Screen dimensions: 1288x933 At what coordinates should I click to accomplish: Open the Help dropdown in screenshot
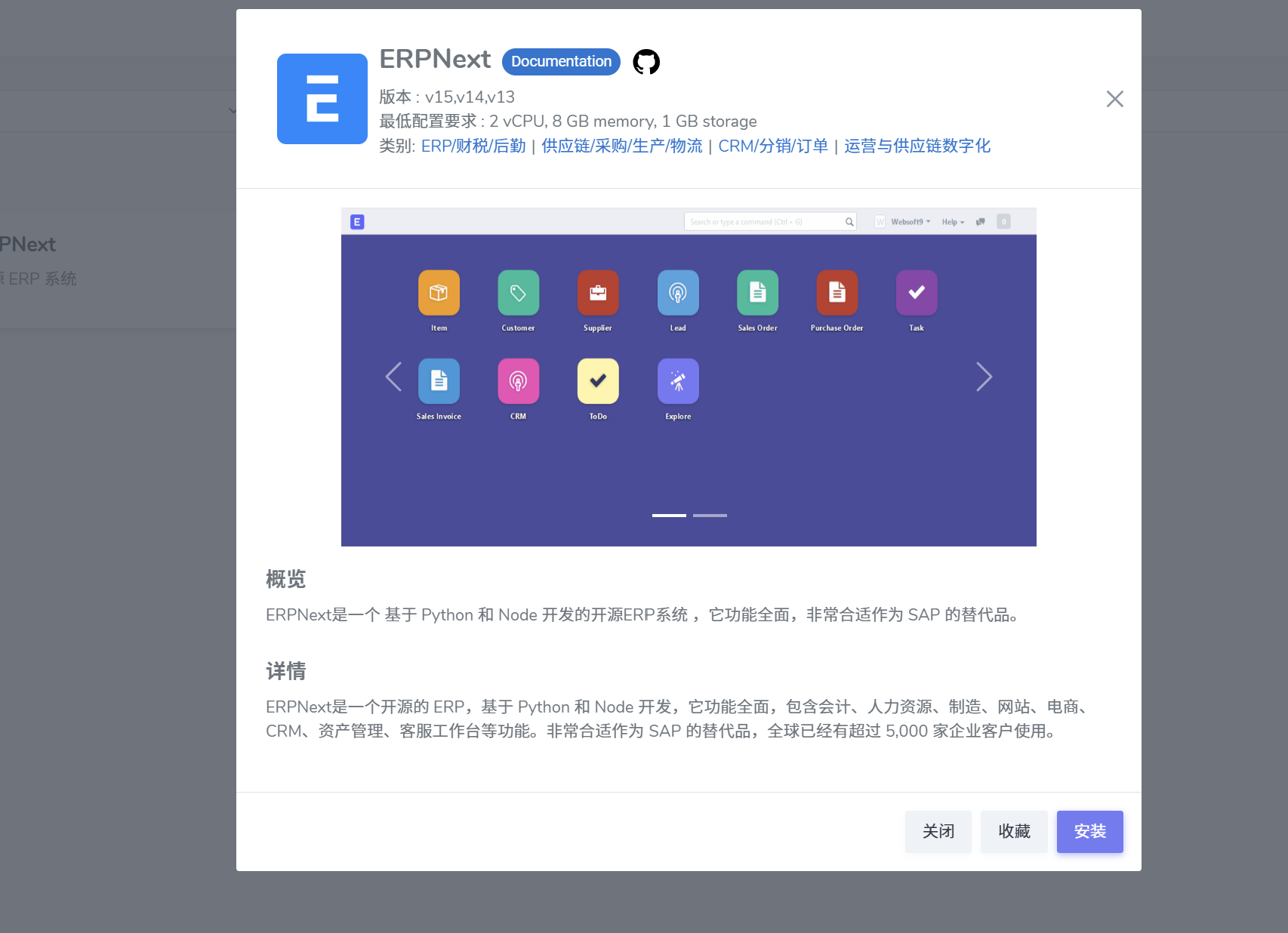[x=953, y=222]
